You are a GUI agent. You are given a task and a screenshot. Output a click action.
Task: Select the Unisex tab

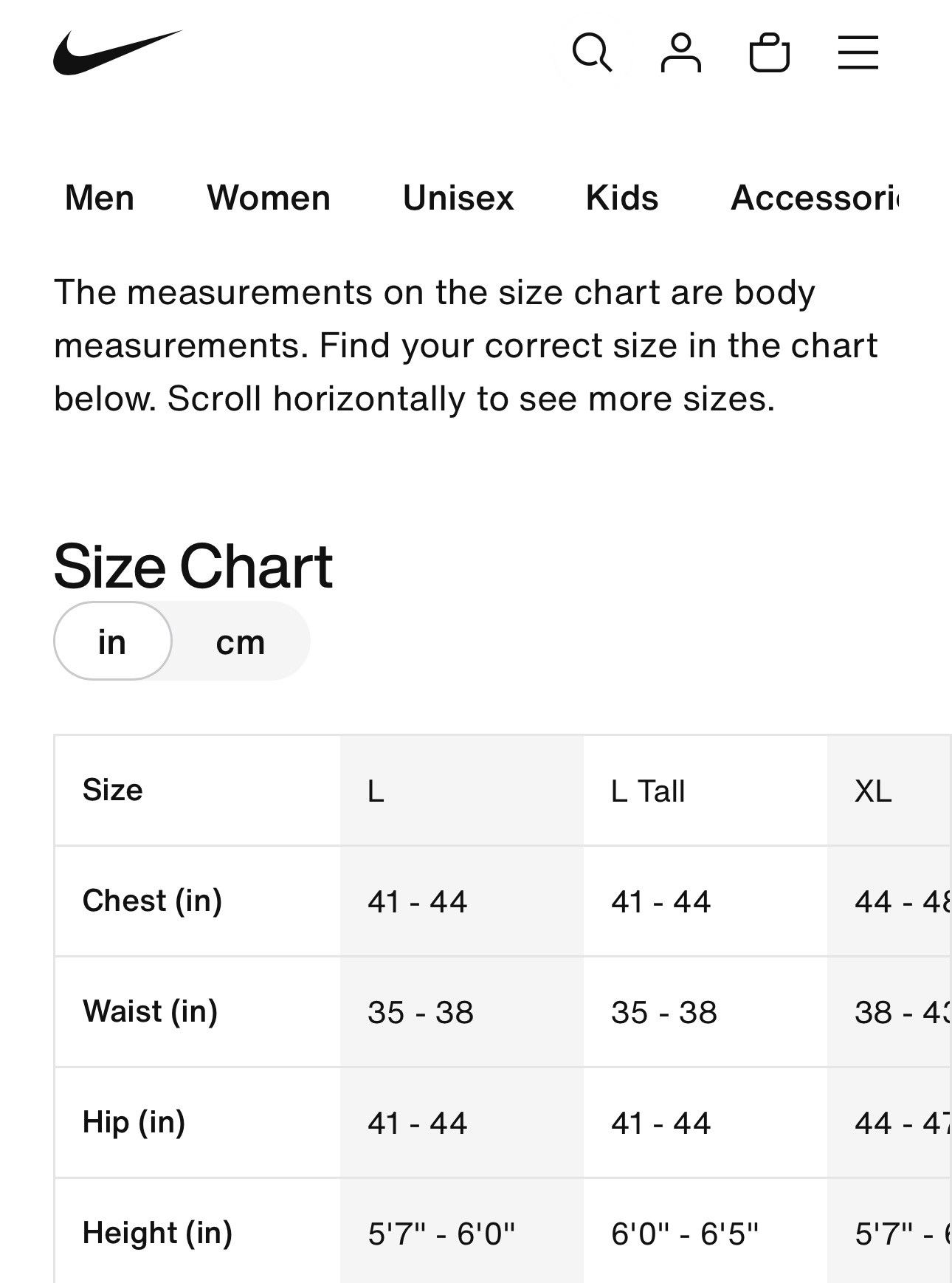tap(458, 198)
